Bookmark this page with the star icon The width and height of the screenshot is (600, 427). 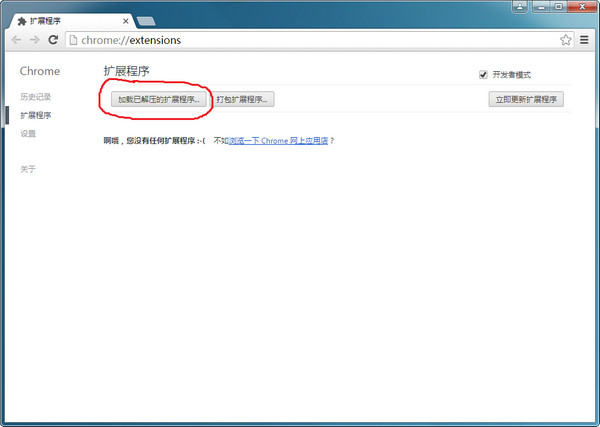(x=566, y=40)
